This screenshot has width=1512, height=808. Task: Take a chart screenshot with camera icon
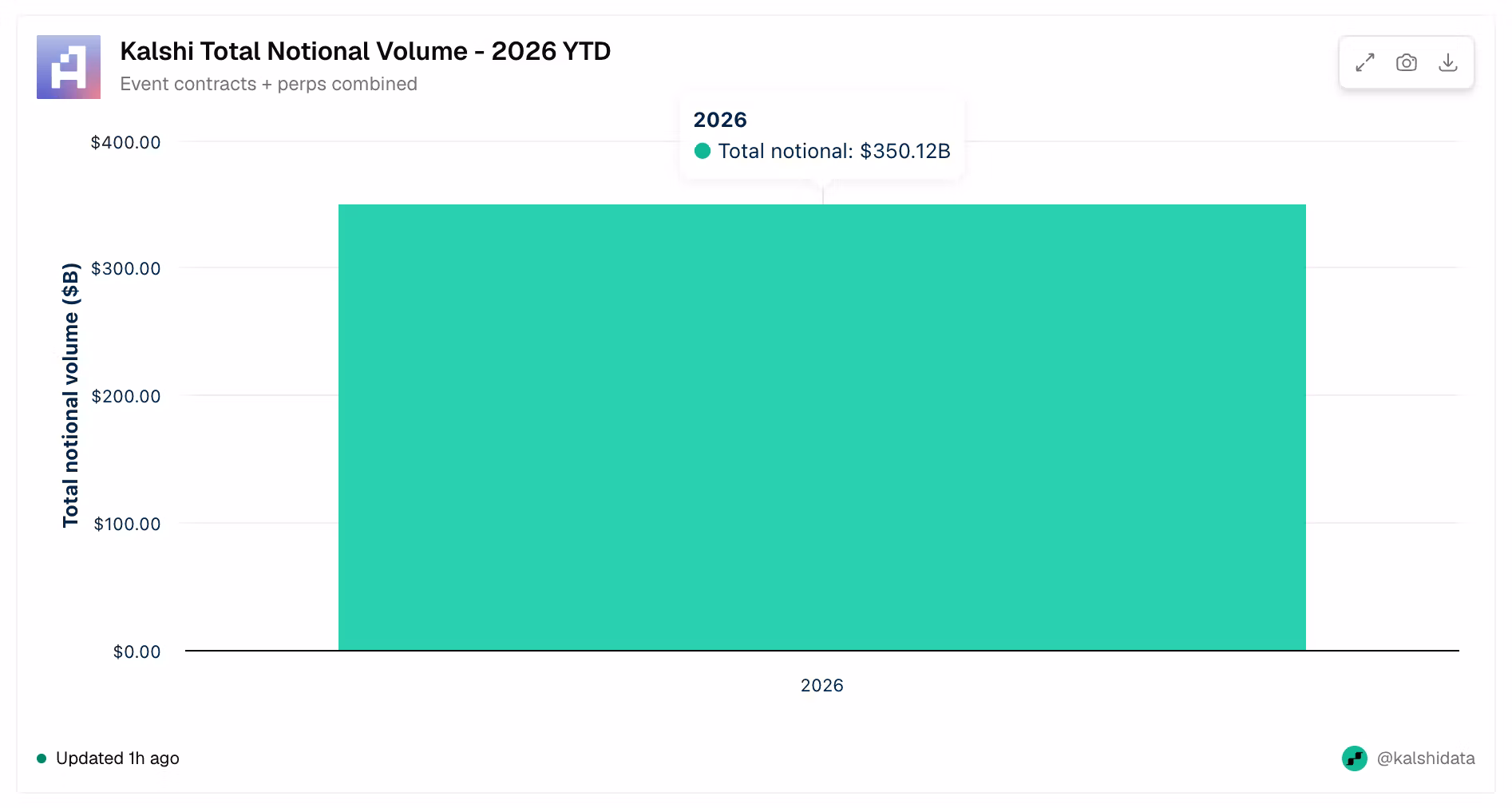point(1407,62)
